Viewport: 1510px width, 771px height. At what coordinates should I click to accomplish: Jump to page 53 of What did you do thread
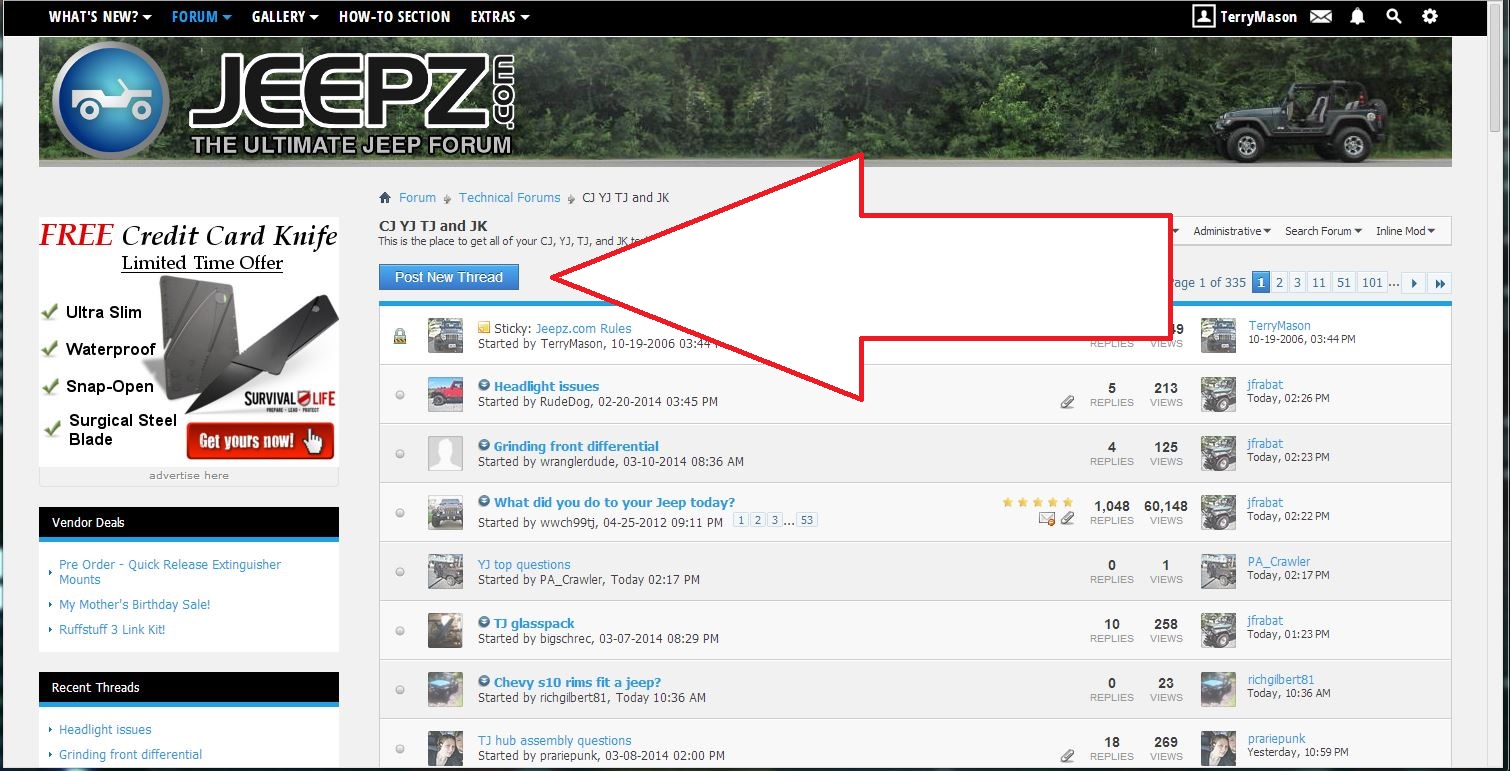click(807, 520)
